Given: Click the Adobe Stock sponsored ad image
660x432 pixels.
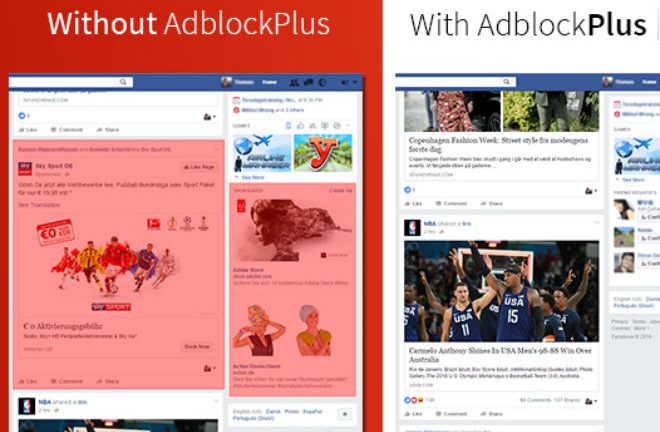Looking at the screenshot, I should [293, 229].
